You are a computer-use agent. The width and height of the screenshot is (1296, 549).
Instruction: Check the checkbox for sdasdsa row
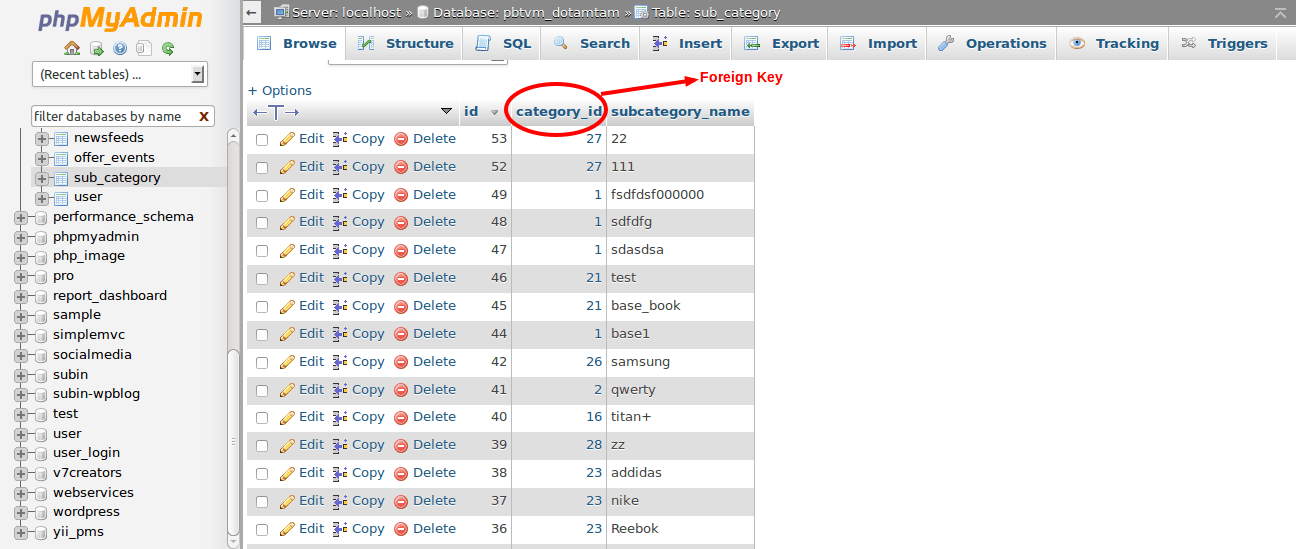pos(262,251)
